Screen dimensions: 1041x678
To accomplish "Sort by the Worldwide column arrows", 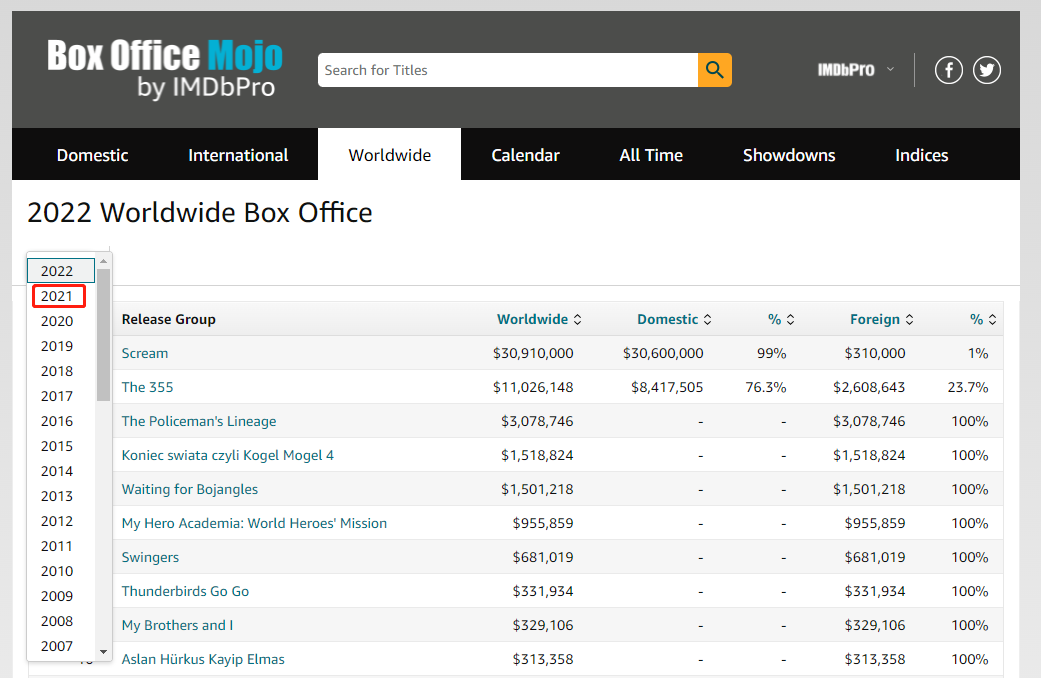I will click(x=577, y=320).
